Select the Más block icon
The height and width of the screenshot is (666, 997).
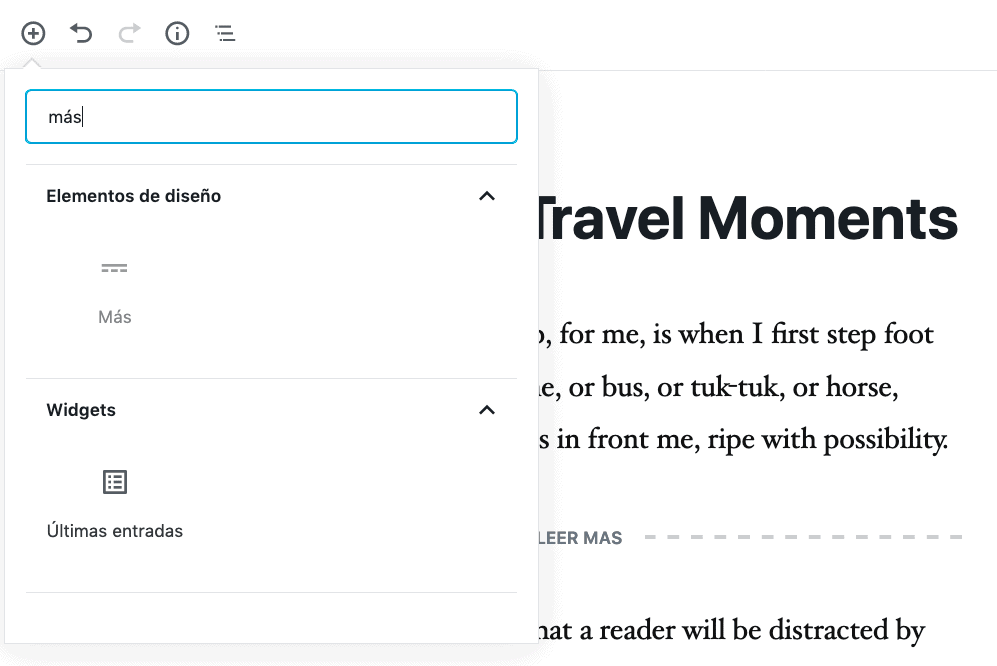115,268
